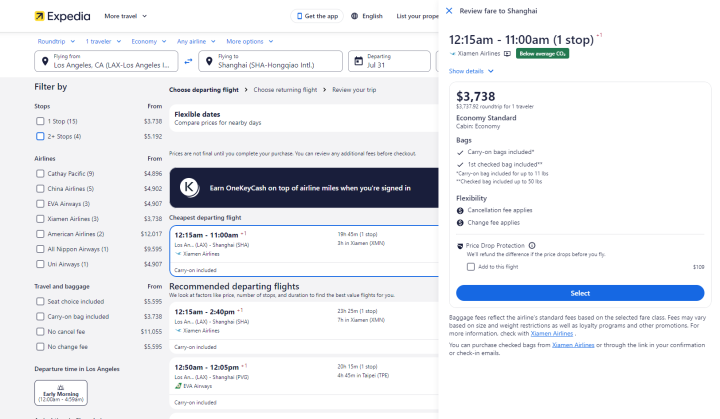Close the Review fare panel
This screenshot has width=720, height=419.
[x=449, y=11]
